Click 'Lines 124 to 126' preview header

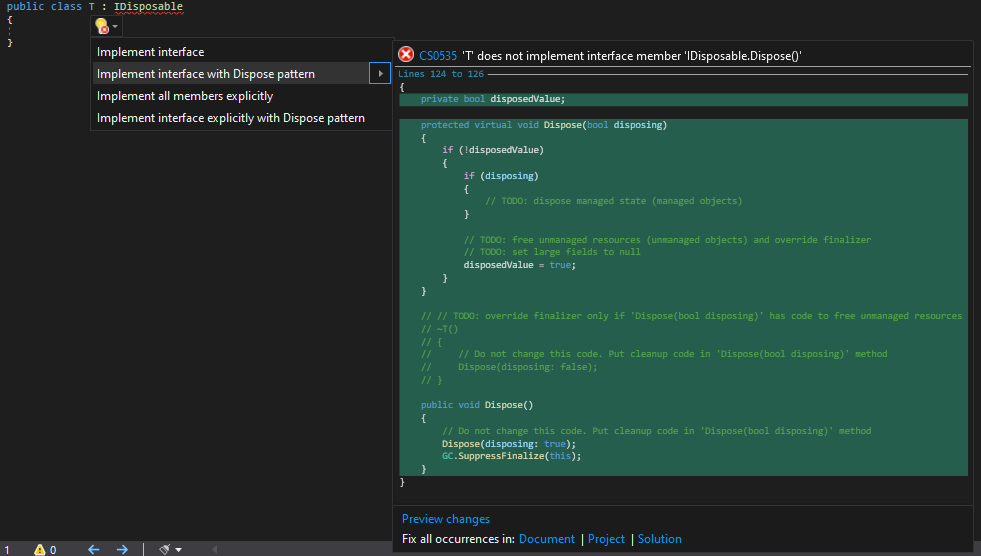(440, 74)
